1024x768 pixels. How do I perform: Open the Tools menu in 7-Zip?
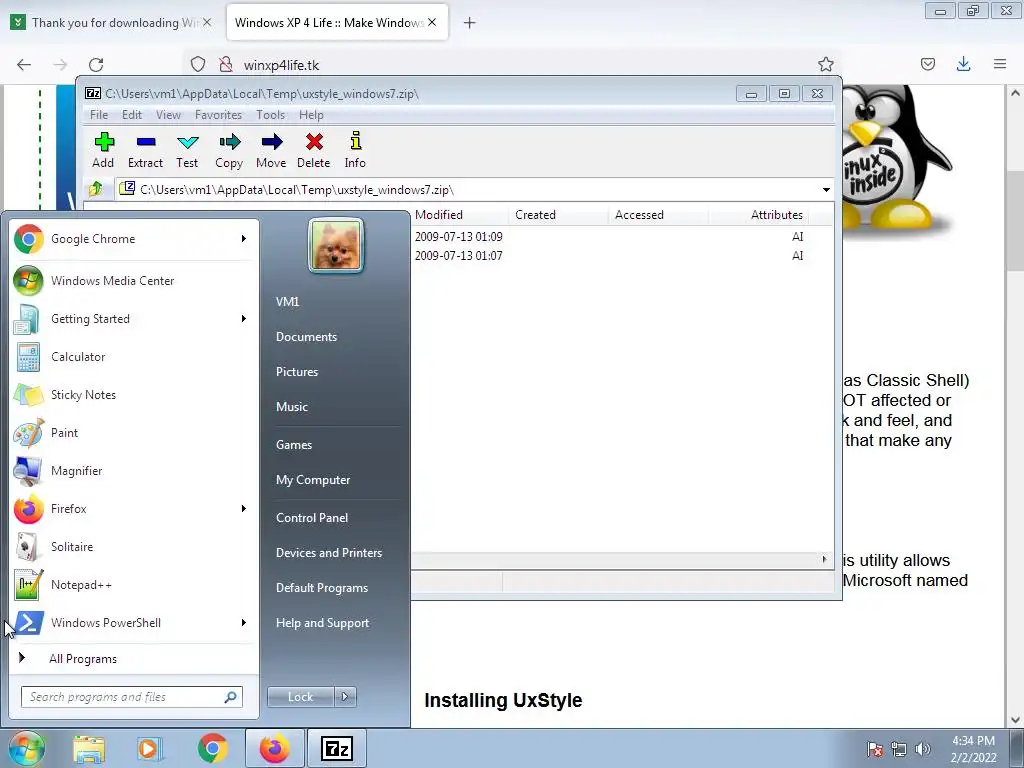[270, 115]
